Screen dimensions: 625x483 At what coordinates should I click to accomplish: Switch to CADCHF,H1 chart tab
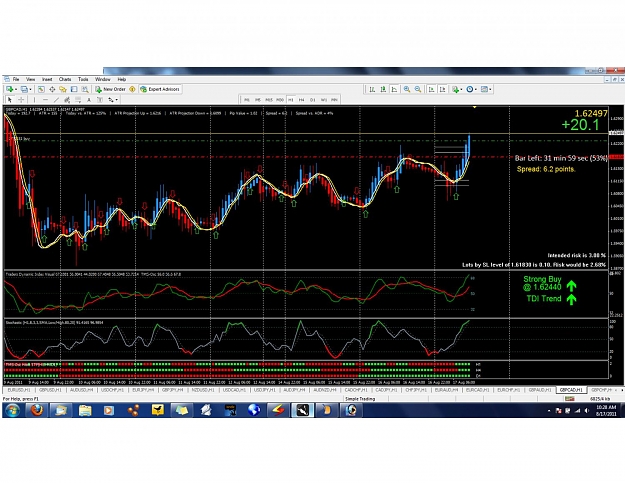coord(356,390)
